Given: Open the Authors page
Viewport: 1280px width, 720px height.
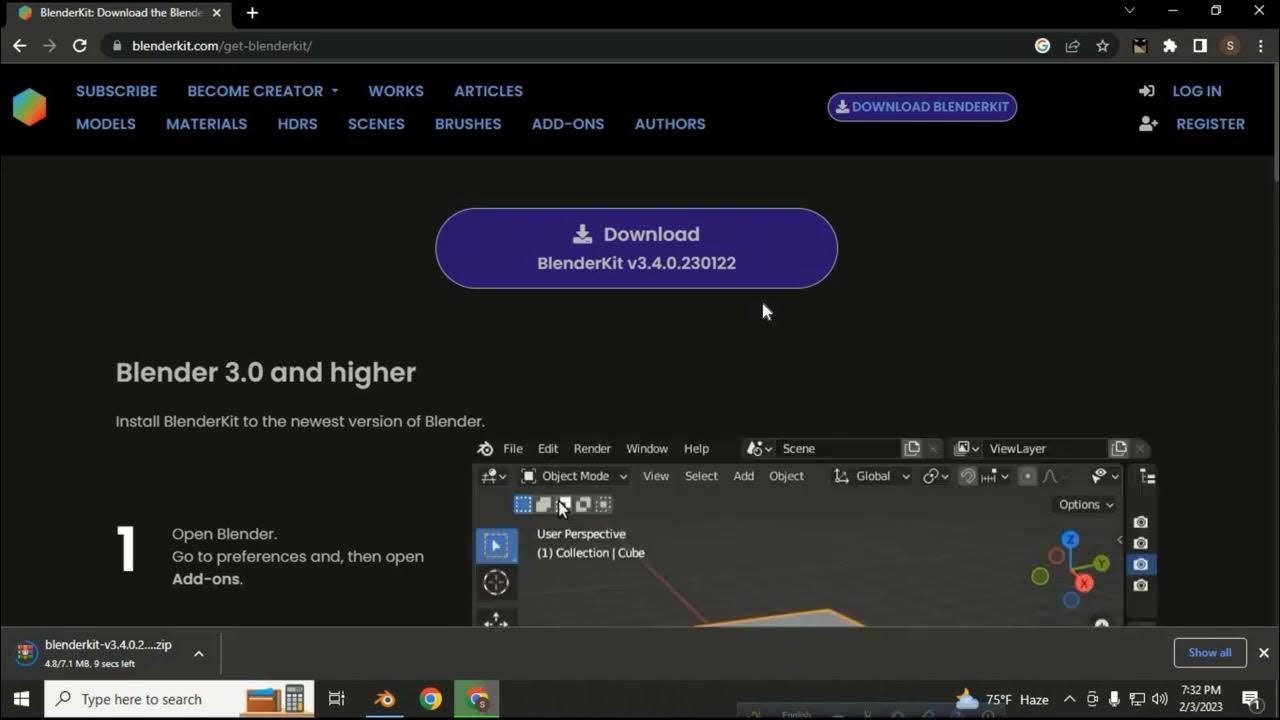Looking at the screenshot, I should (x=670, y=124).
